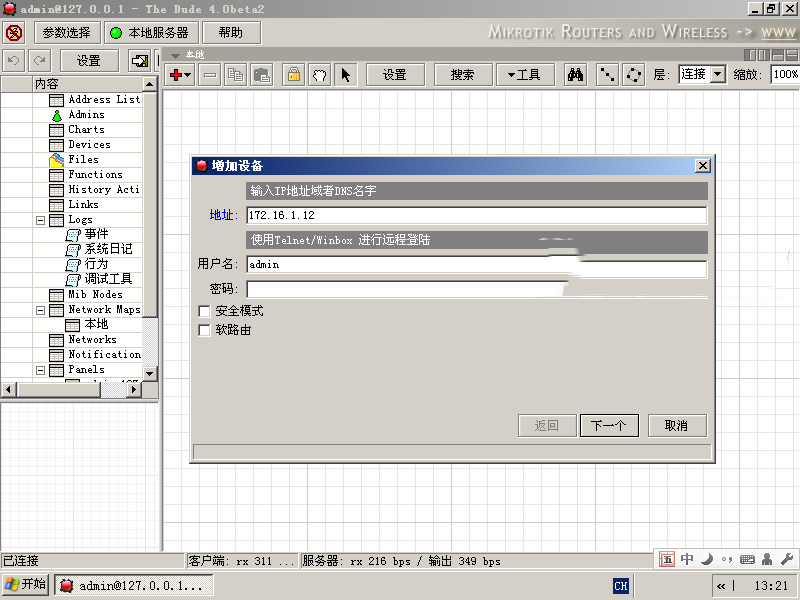Image resolution: width=800 pixels, height=600 pixels.
Task: Enable 安全模式 checkbox
Action: tap(204, 311)
